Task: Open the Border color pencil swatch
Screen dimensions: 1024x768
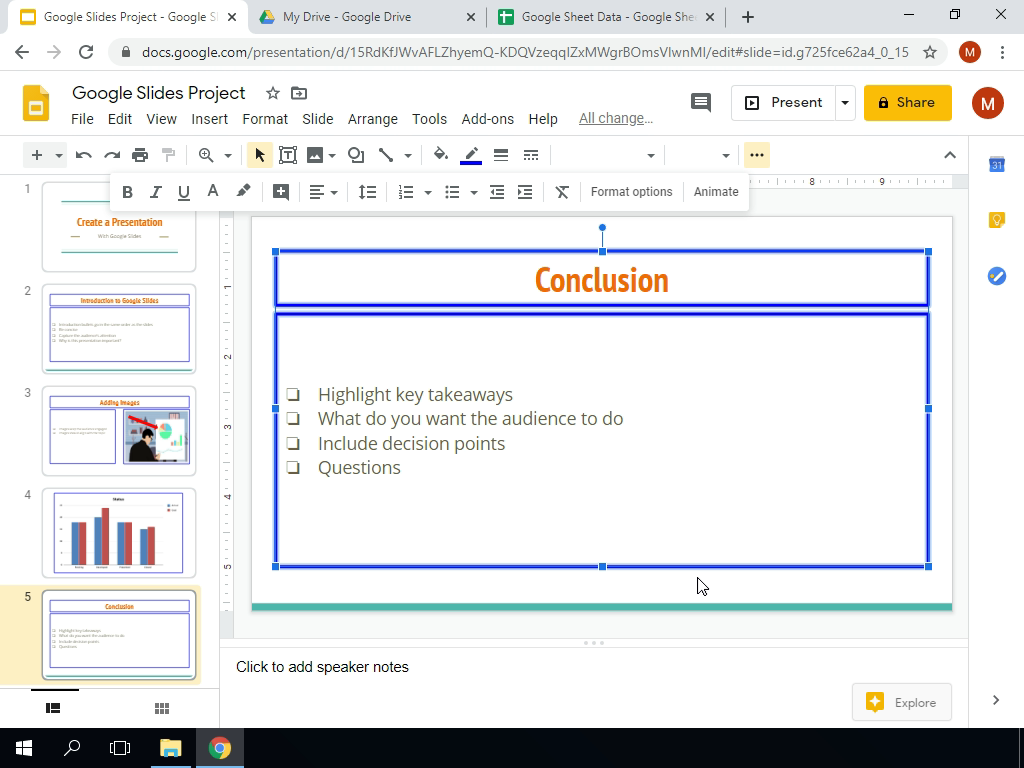Action: pos(471,155)
